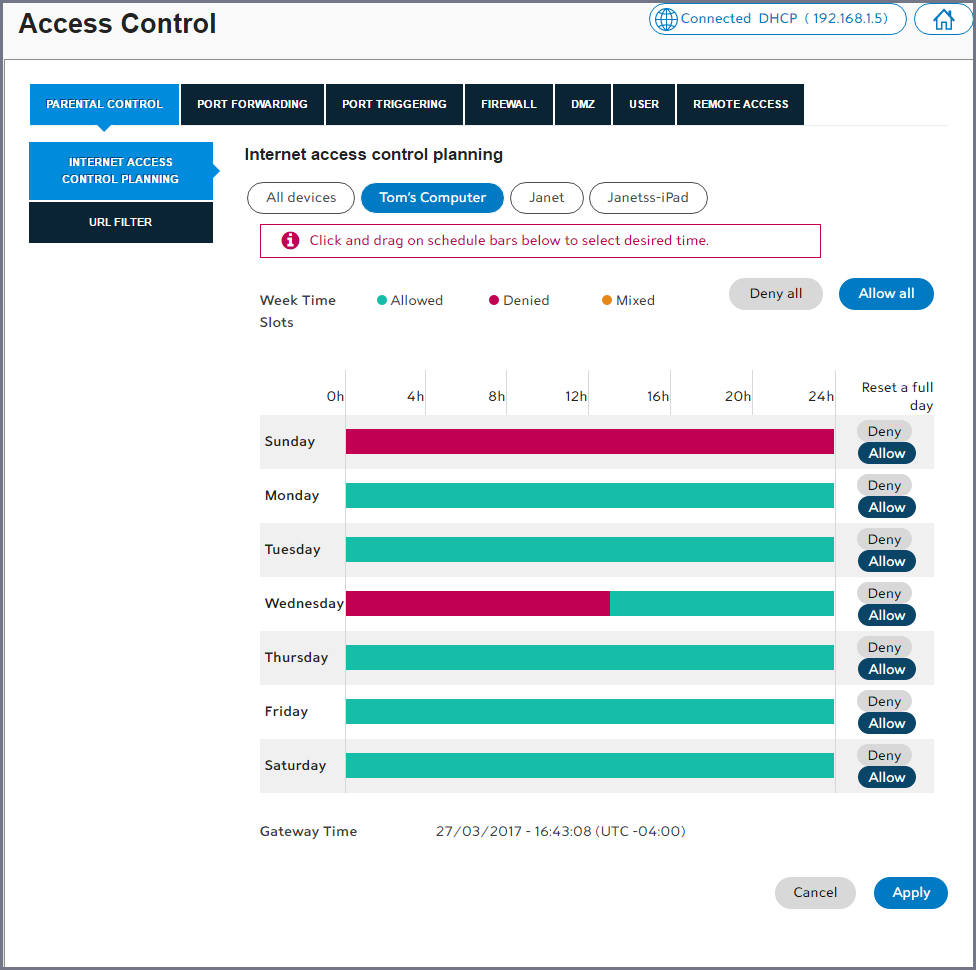The height and width of the screenshot is (970, 976).
Task: Select the All devices filter
Action: [301, 198]
